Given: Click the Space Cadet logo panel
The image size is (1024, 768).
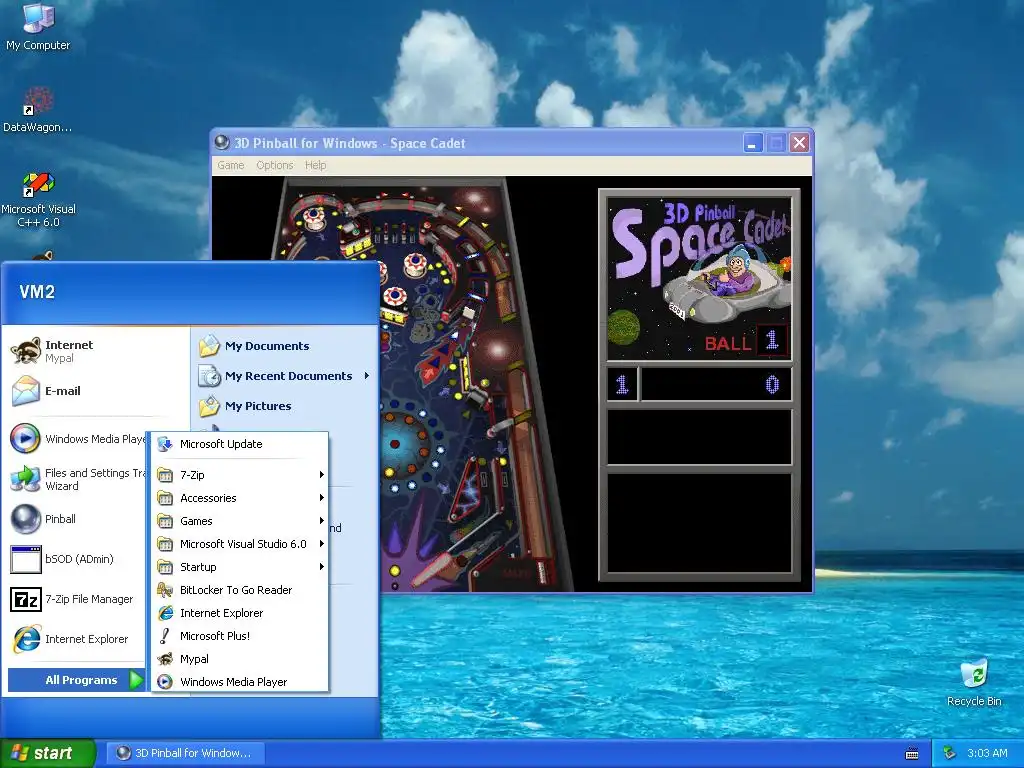Looking at the screenshot, I should click(699, 278).
